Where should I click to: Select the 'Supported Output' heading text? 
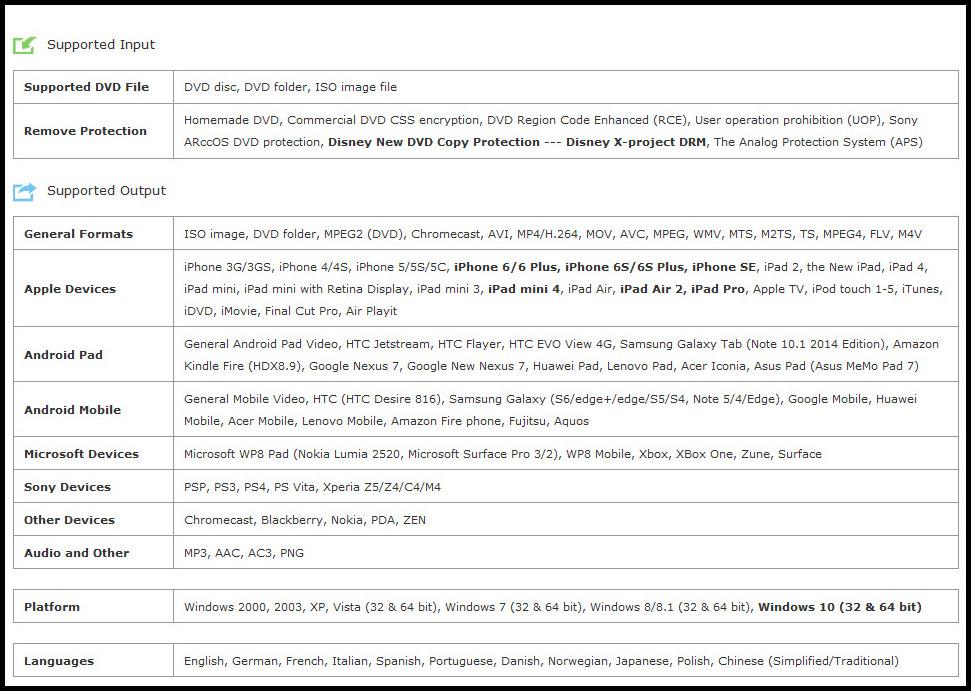(x=107, y=191)
